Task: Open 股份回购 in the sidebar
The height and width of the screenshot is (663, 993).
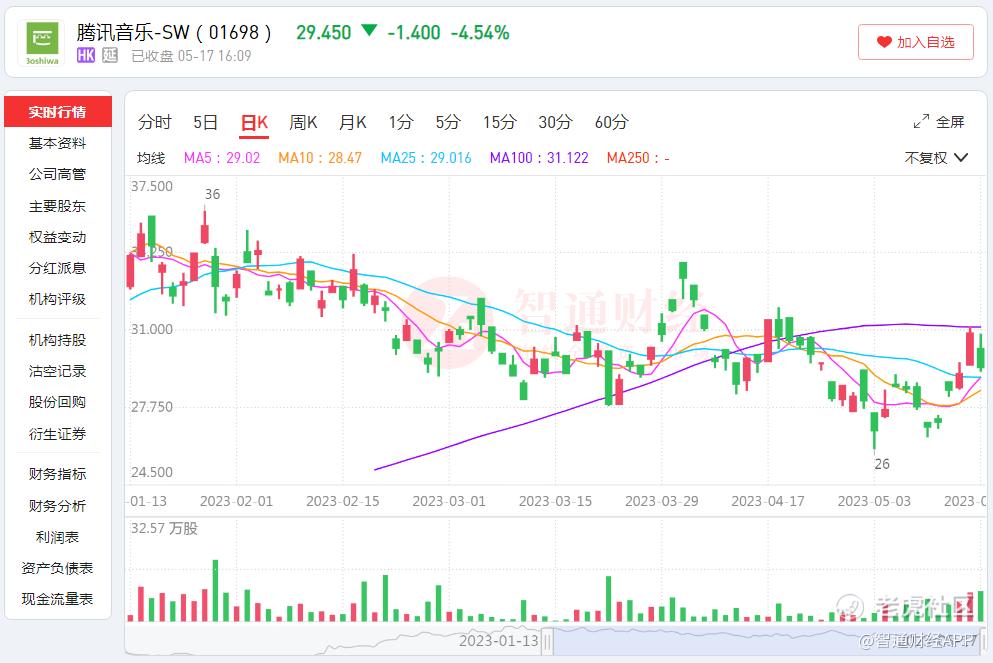Action: pos(58,402)
